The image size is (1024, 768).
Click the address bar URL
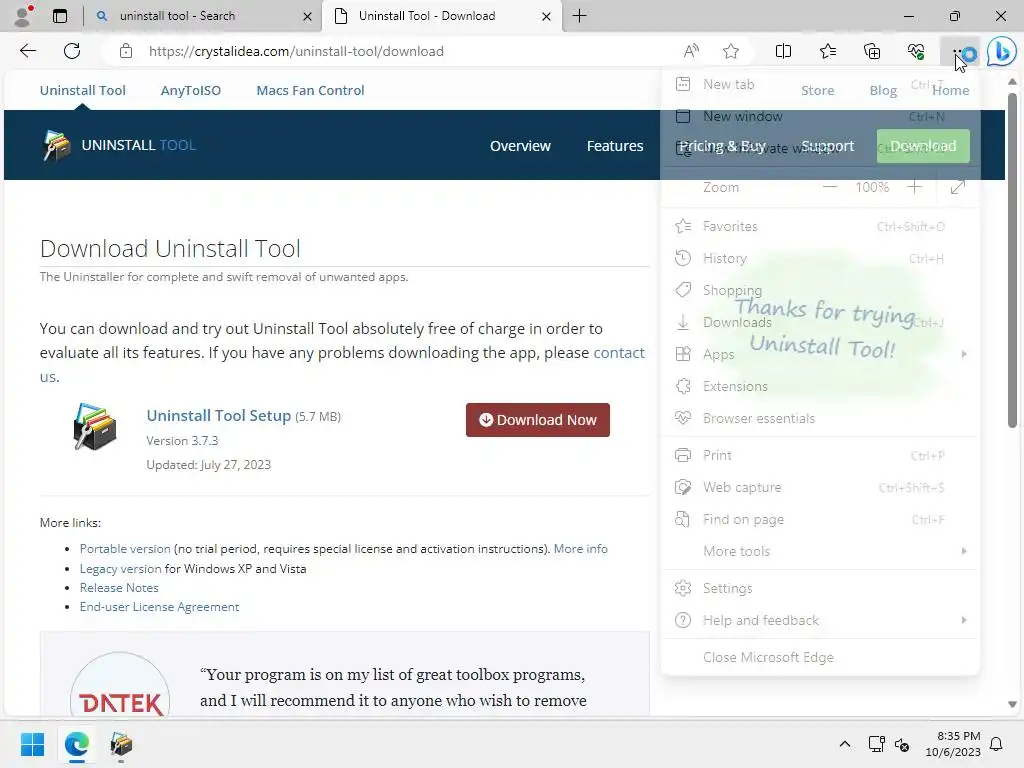point(296,51)
